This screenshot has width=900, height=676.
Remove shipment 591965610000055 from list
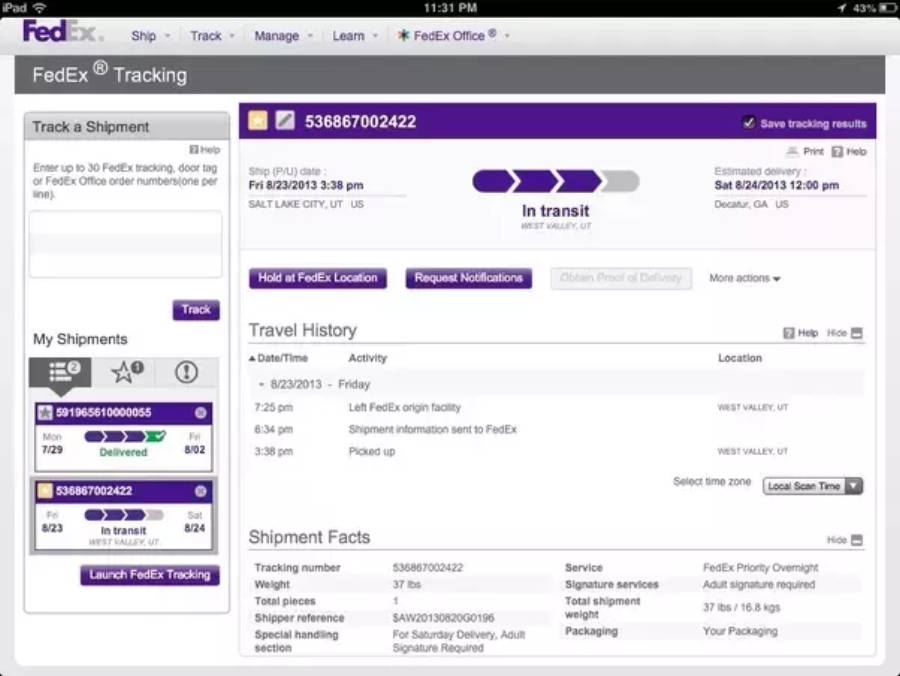click(x=201, y=413)
